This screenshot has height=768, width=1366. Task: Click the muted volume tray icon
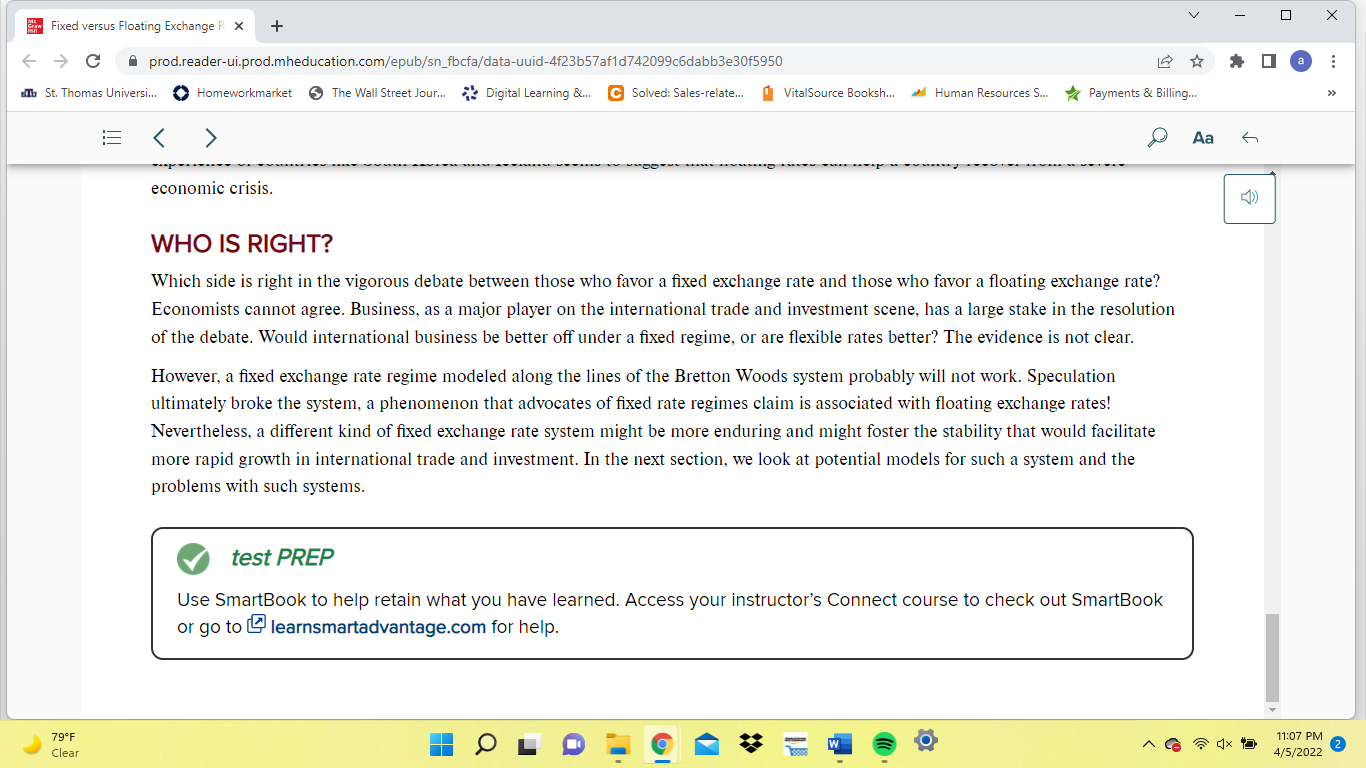coord(1224,744)
